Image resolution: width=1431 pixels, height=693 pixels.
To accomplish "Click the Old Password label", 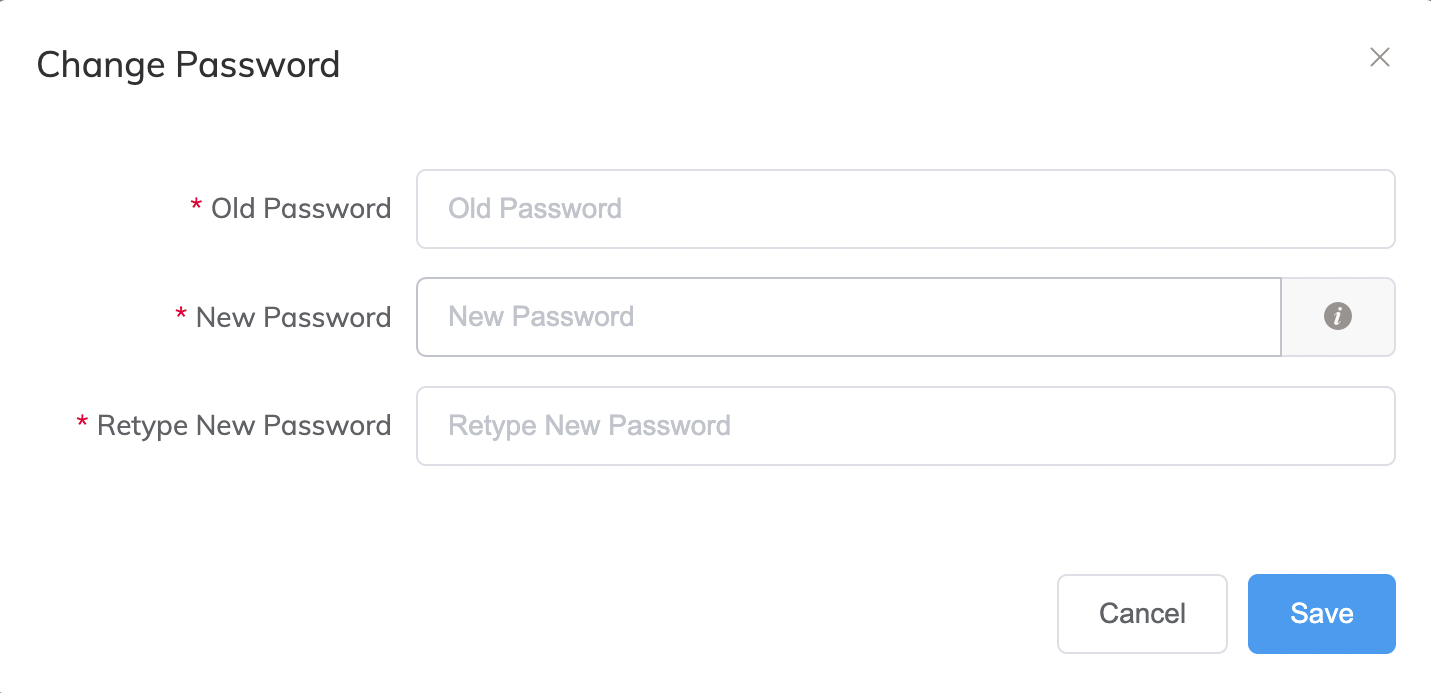I will [x=301, y=208].
